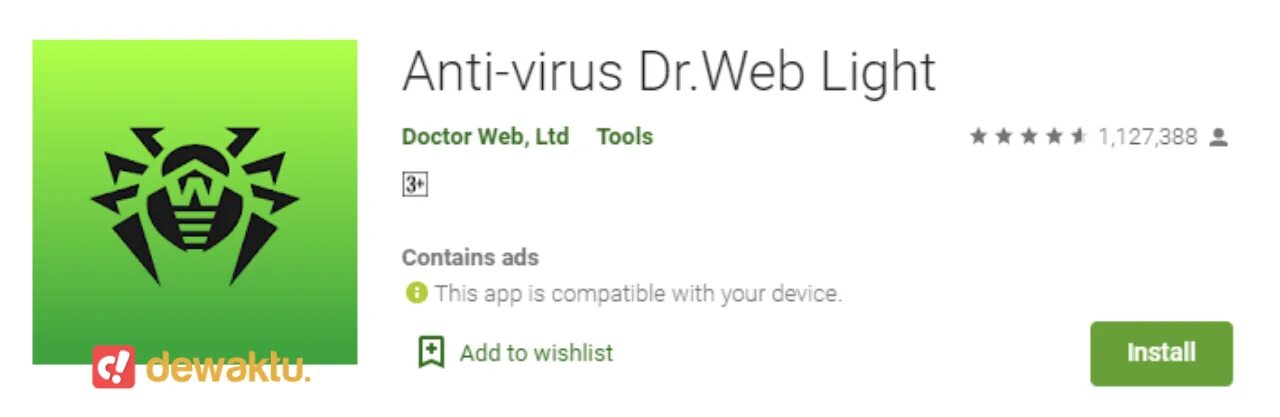Click the half-filled fifth rating star
The height and width of the screenshot is (417, 1280).
[1079, 137]
